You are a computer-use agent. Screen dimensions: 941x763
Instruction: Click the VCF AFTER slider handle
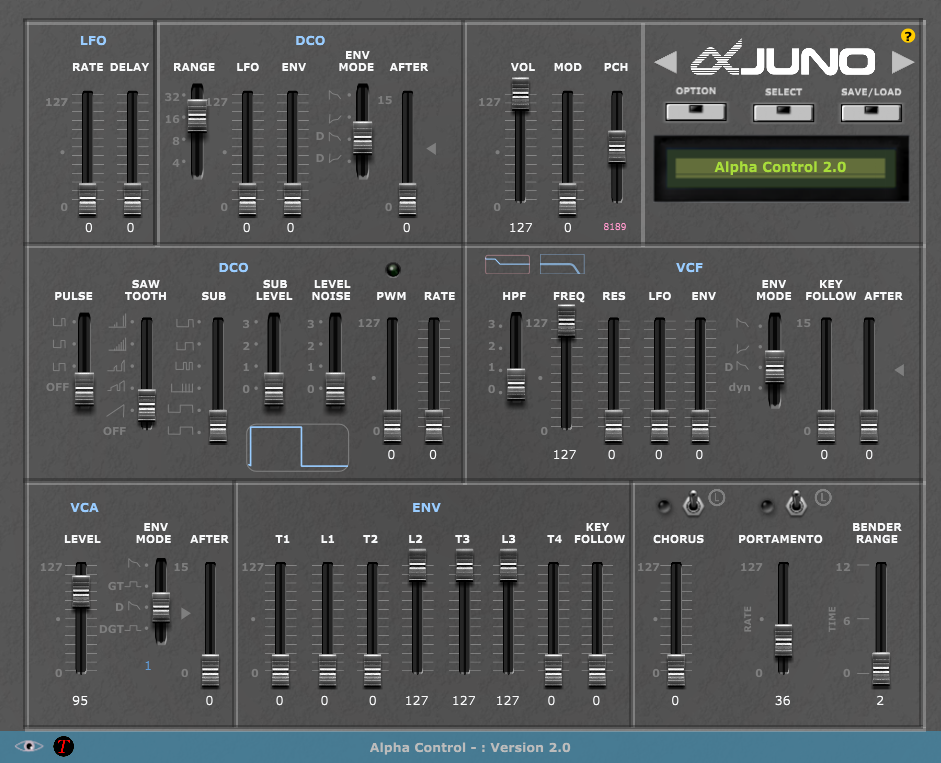click(x=869, y=427)
